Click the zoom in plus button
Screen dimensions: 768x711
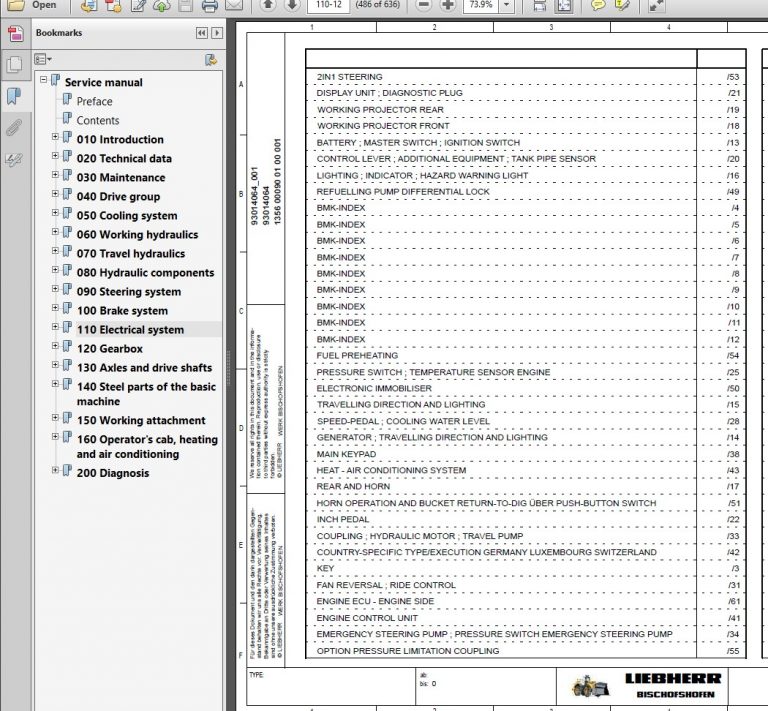coord(447,5)
